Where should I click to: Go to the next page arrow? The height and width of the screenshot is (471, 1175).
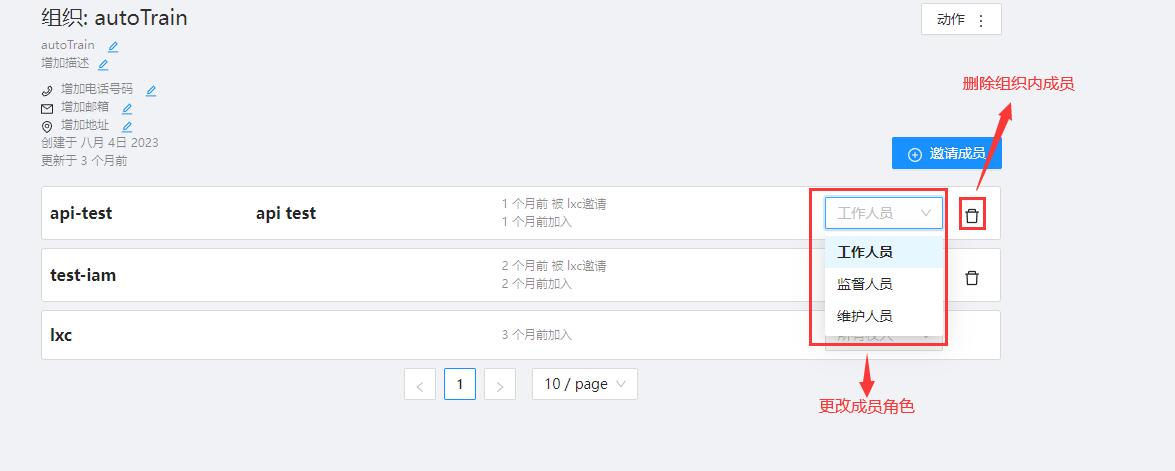[499, 385]
